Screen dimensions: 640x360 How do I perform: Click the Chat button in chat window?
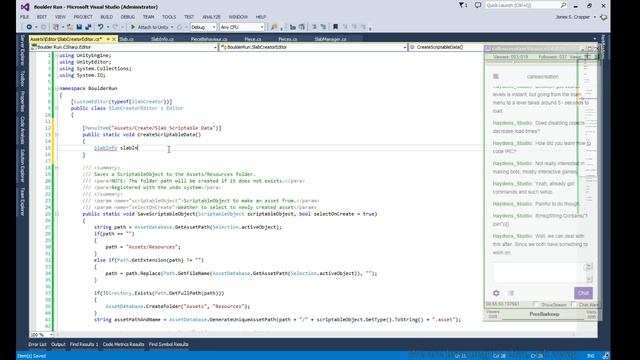[583, 293]
